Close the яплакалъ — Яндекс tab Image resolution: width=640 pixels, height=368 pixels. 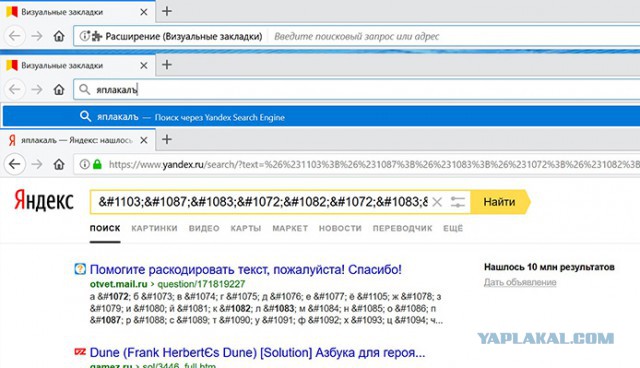[x=144, y=140]
